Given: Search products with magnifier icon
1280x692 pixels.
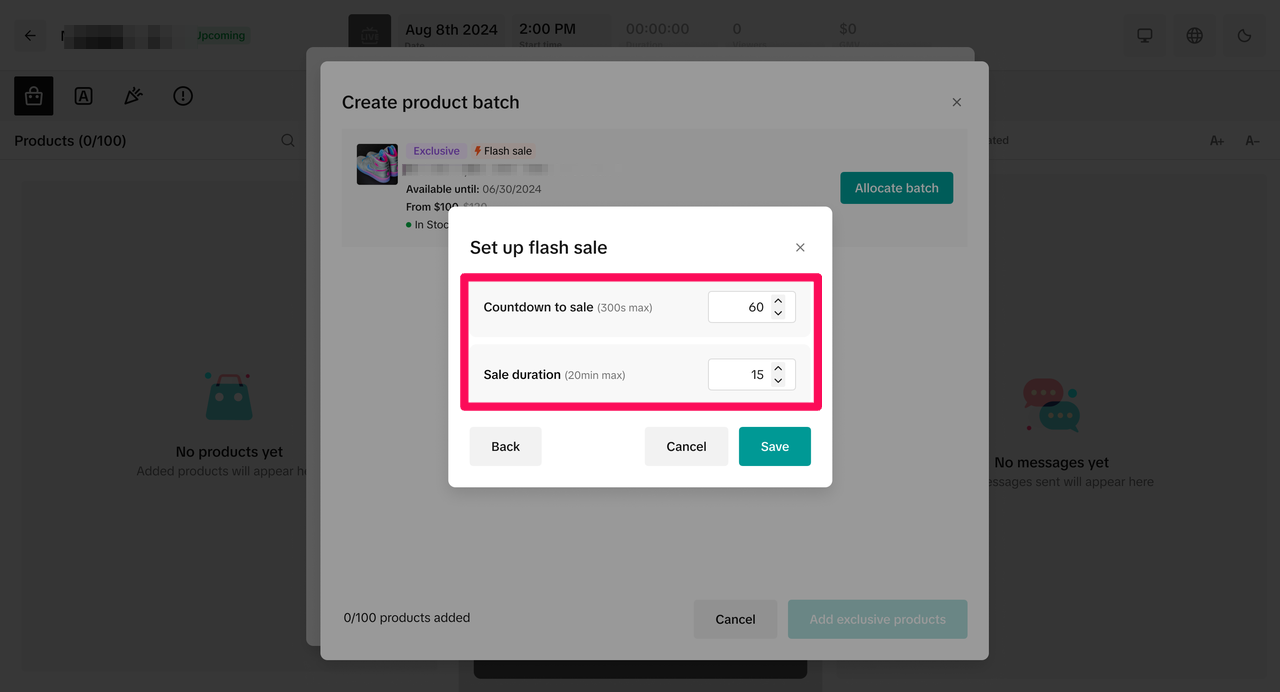Looking at the screenshot, I should [x=288, y=141].
